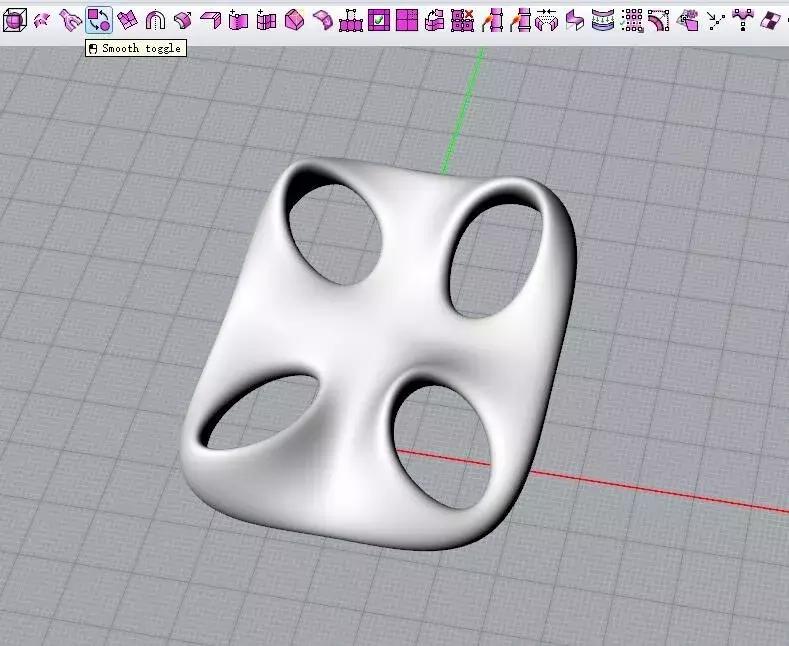The height and width of the screenshot is (646, 789).
Task: Click the grid icon with red X
Action: [x=462, y=19]
